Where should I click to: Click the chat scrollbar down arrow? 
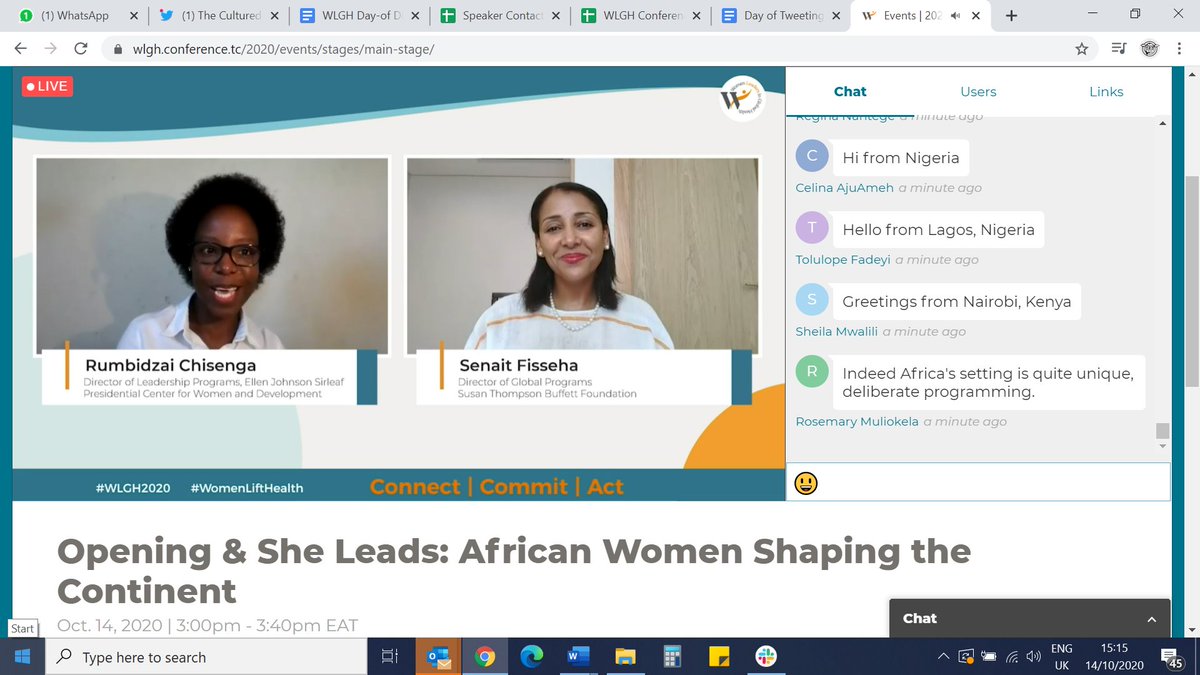pyautogui.click(x=1162, y=445)
